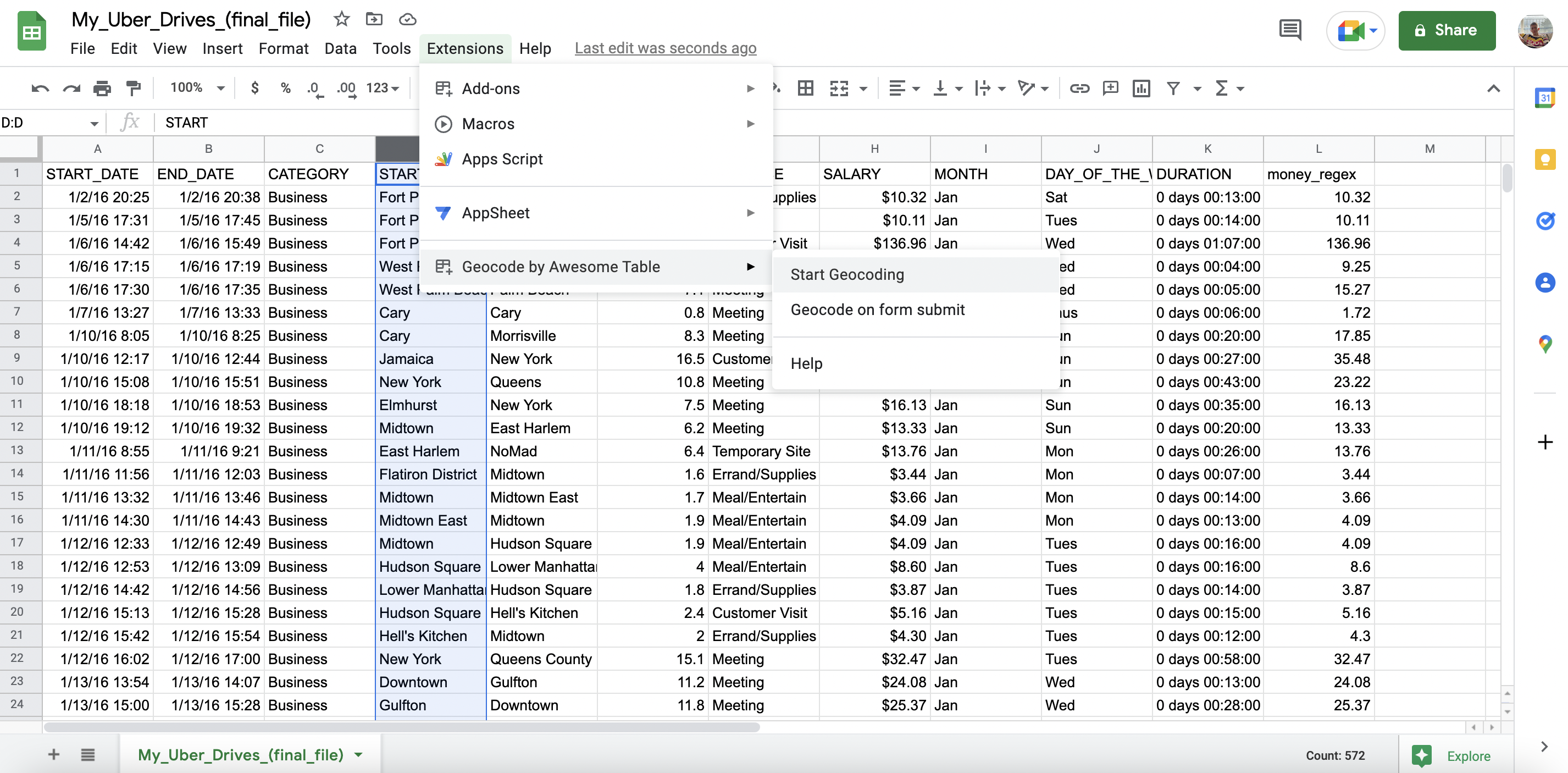Click the green Share button
The image size is (1568, 773).
click(1446, 30)
